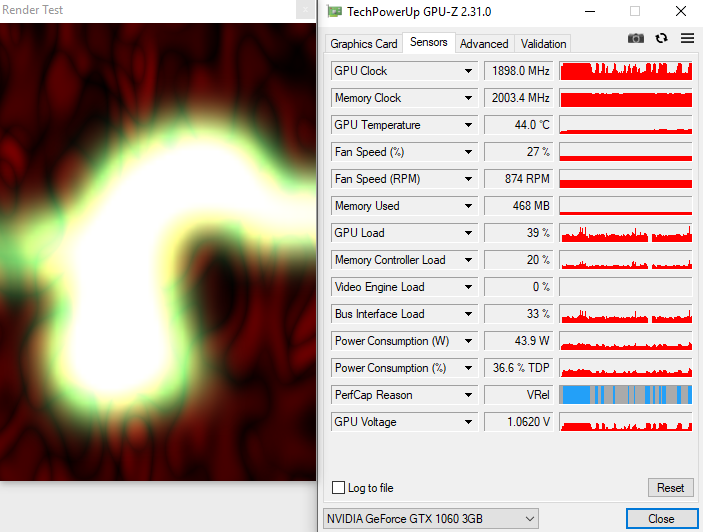The width and height of the screenshot is (703, 532).
Task: Open the Memory Clock sensor dropdown
Action: 468,98
